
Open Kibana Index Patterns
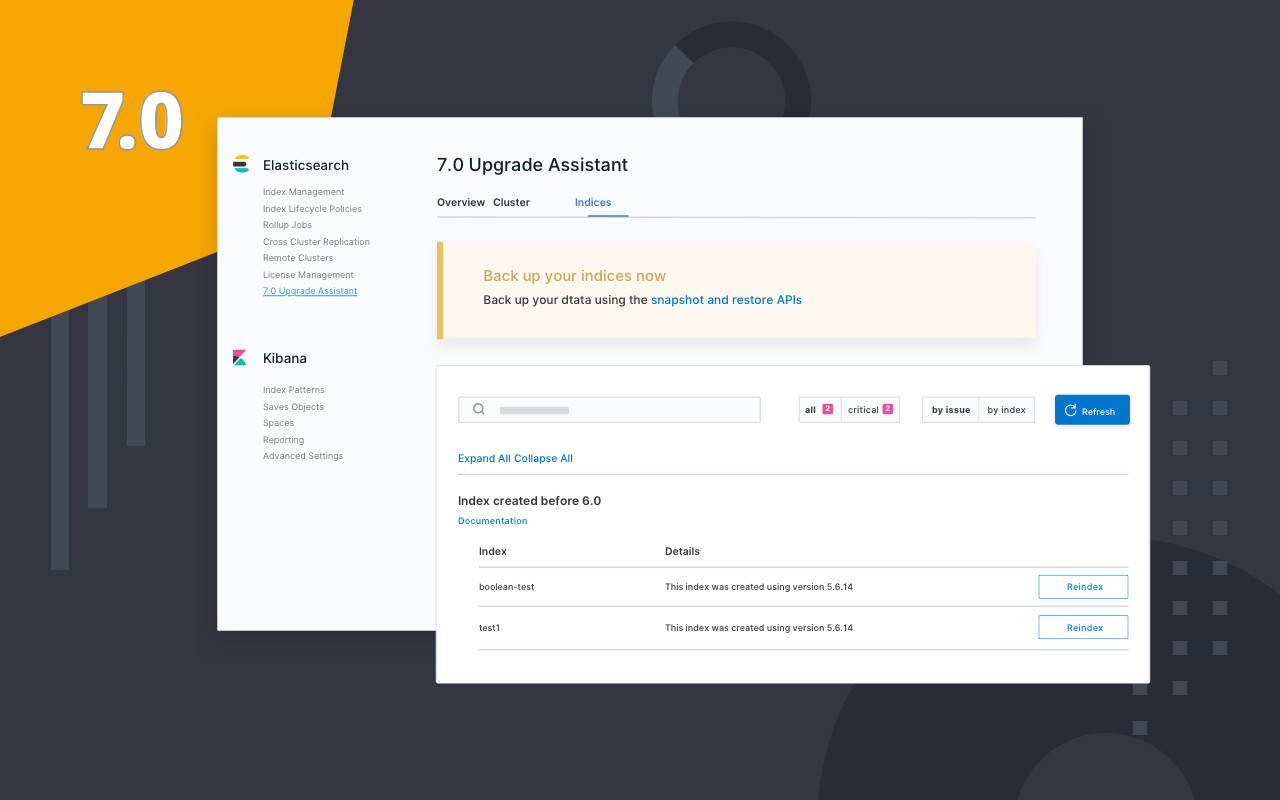(x=293, y=390)
